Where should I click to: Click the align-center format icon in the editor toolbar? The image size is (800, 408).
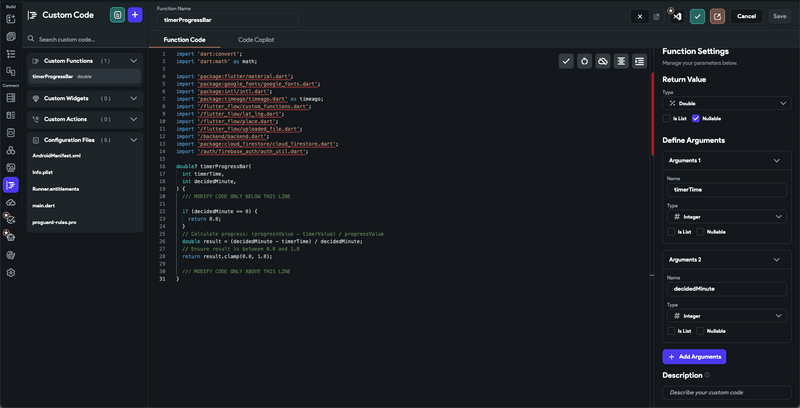point(621,61)
